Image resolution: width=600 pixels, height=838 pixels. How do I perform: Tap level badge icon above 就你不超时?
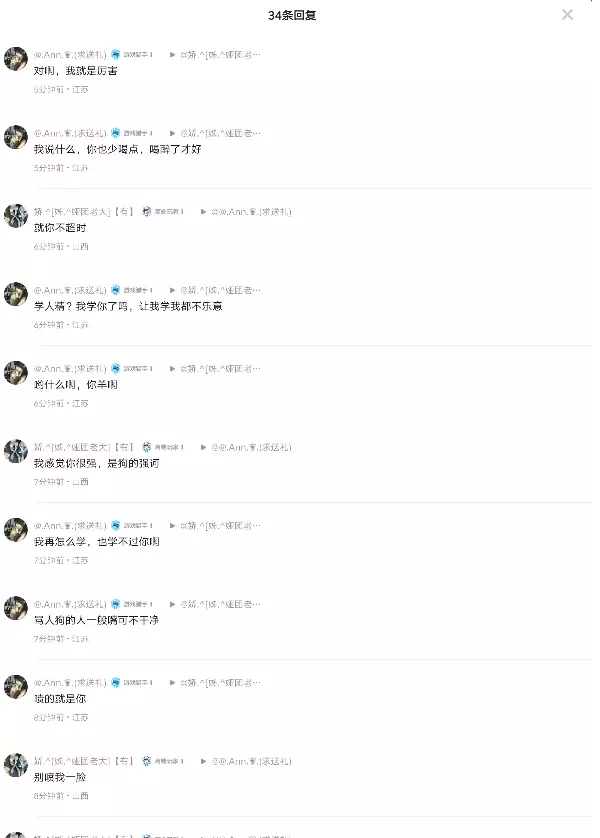(146, 212)
